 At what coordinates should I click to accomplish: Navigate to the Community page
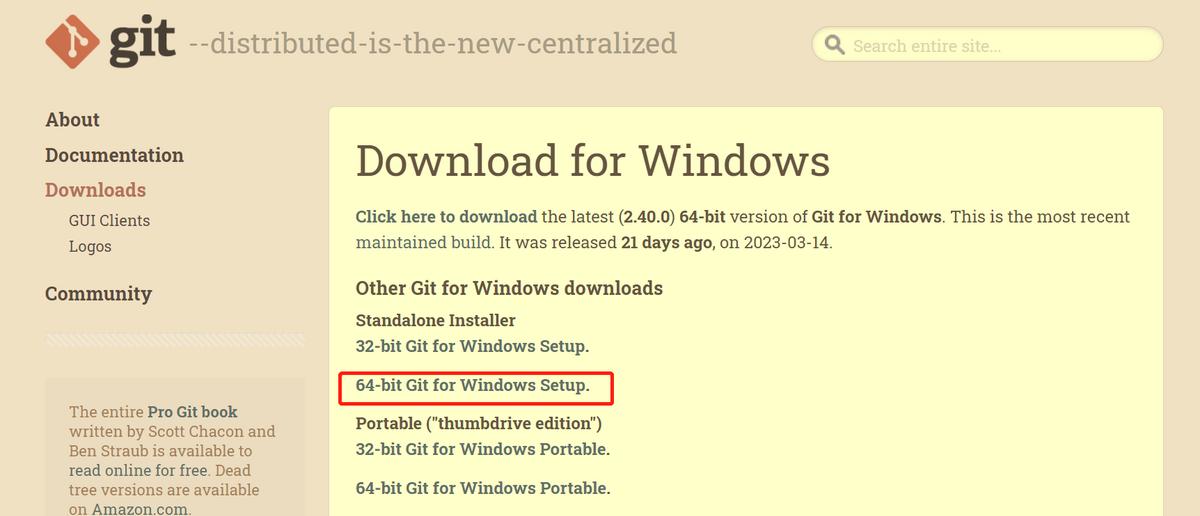click(98, 294)
